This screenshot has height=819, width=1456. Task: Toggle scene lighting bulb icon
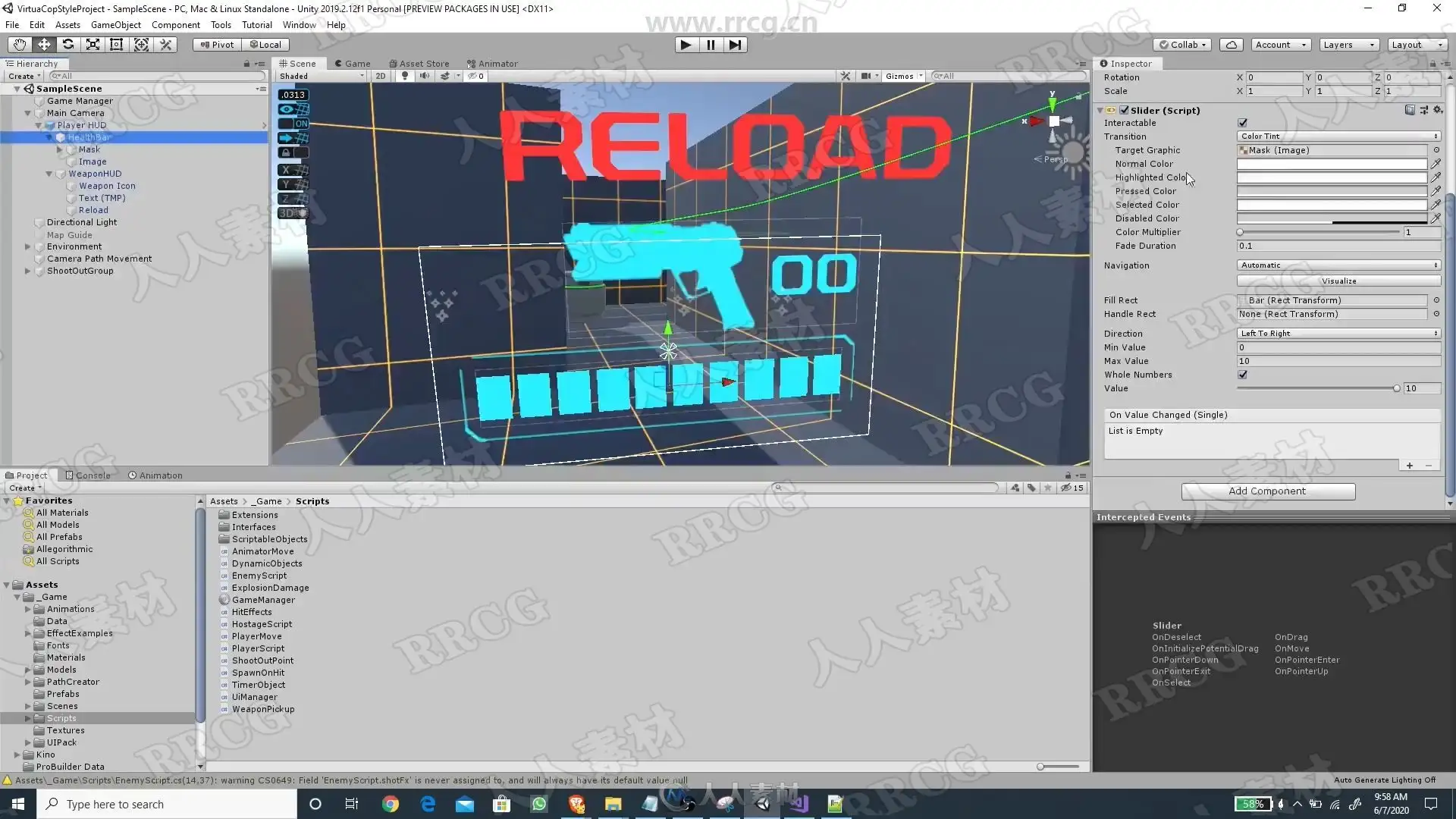(405, 76)
